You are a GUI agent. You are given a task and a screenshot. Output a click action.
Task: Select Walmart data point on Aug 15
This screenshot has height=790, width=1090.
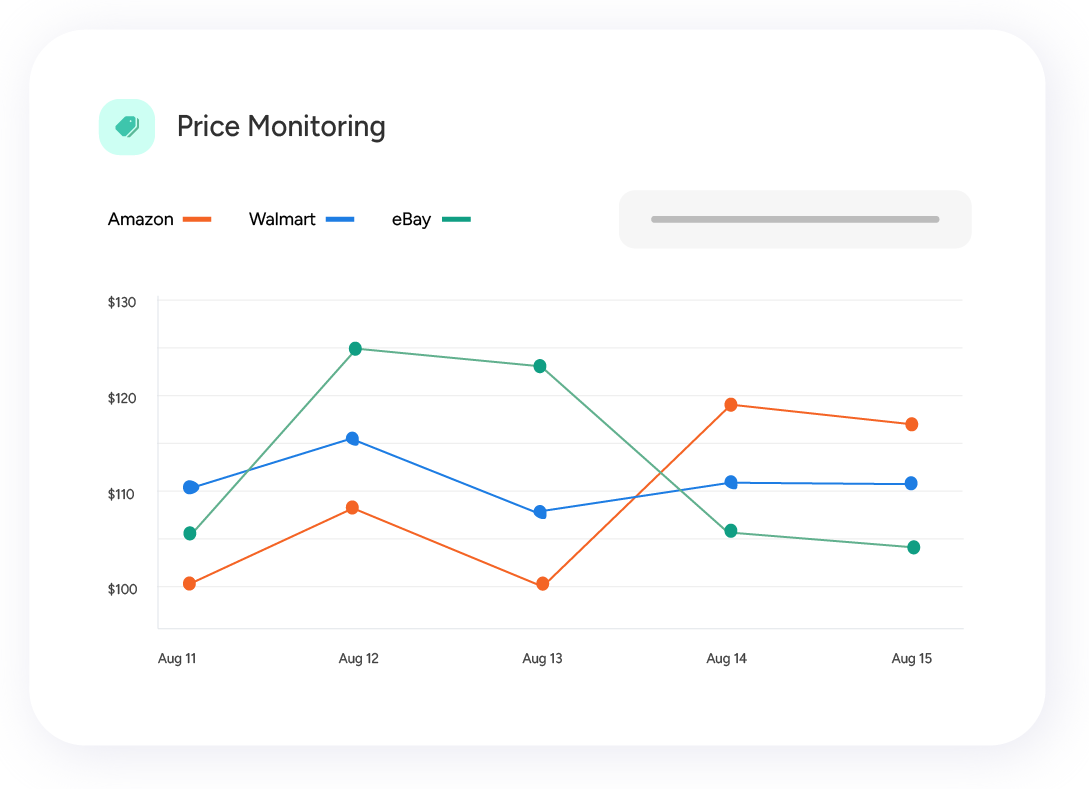tap(911, 483)
